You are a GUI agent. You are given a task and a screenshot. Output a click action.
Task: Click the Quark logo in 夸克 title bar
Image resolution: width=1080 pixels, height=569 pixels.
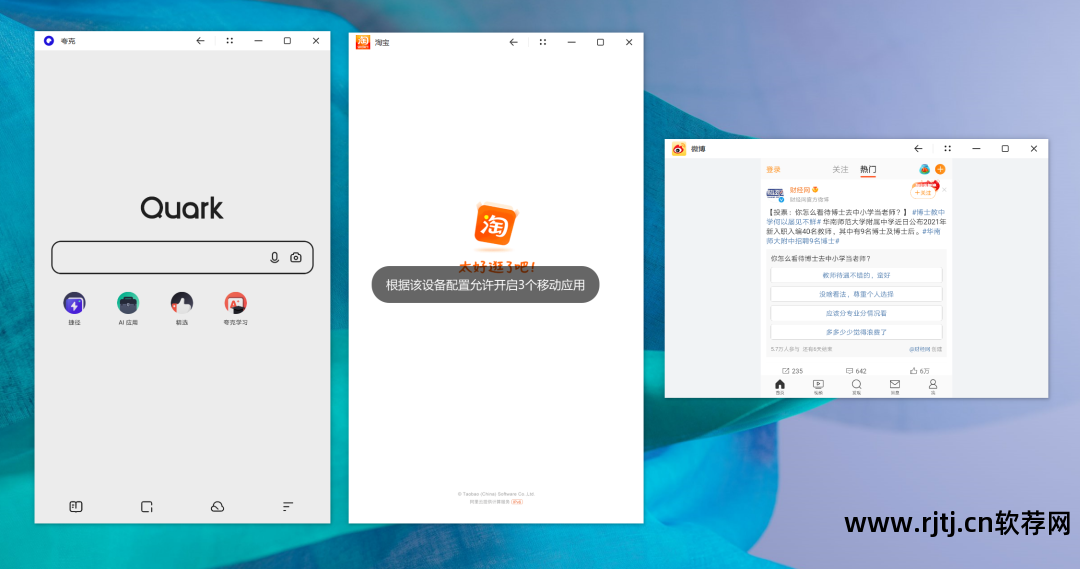(49, 41)
